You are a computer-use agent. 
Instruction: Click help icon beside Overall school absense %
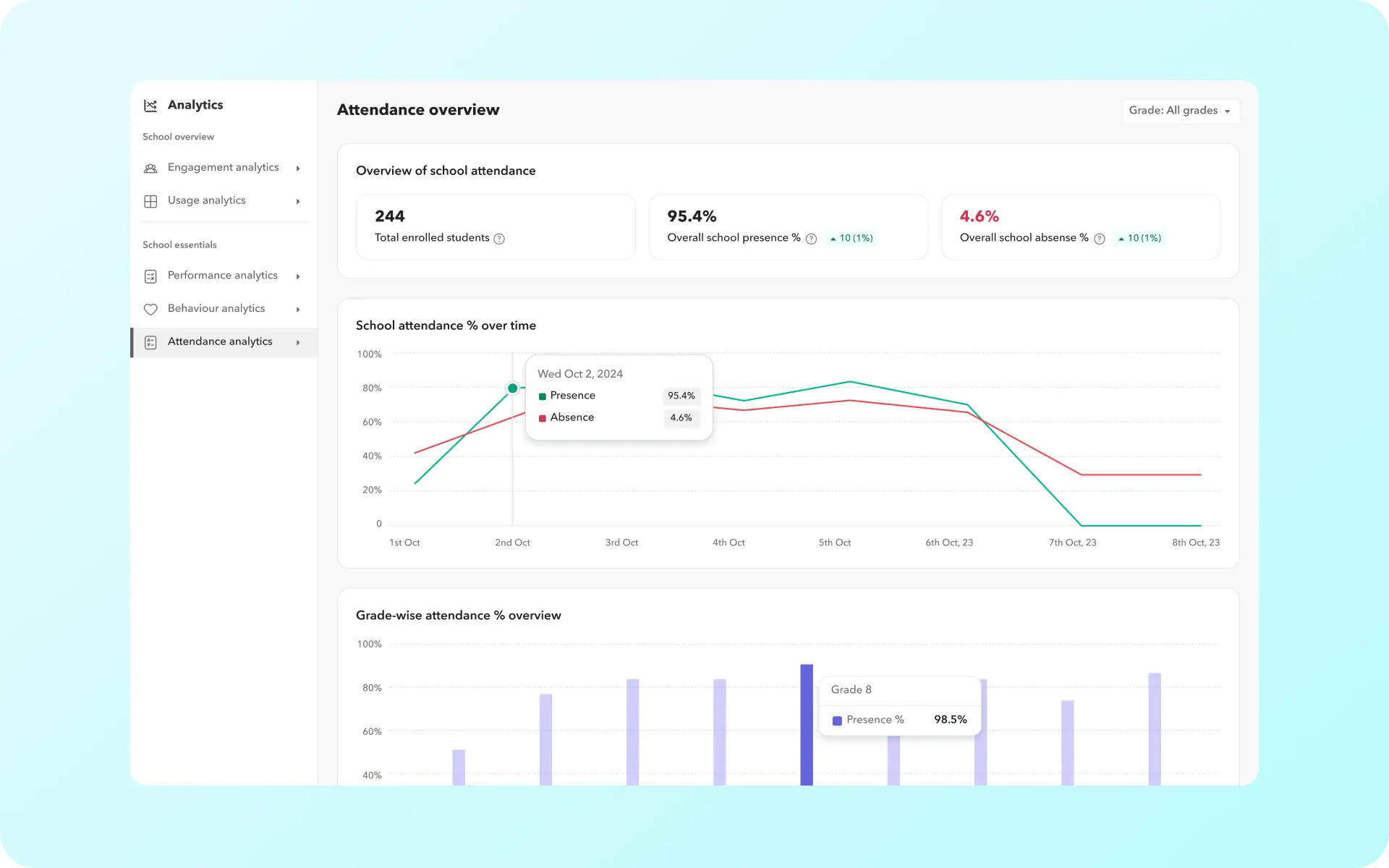1100,239
